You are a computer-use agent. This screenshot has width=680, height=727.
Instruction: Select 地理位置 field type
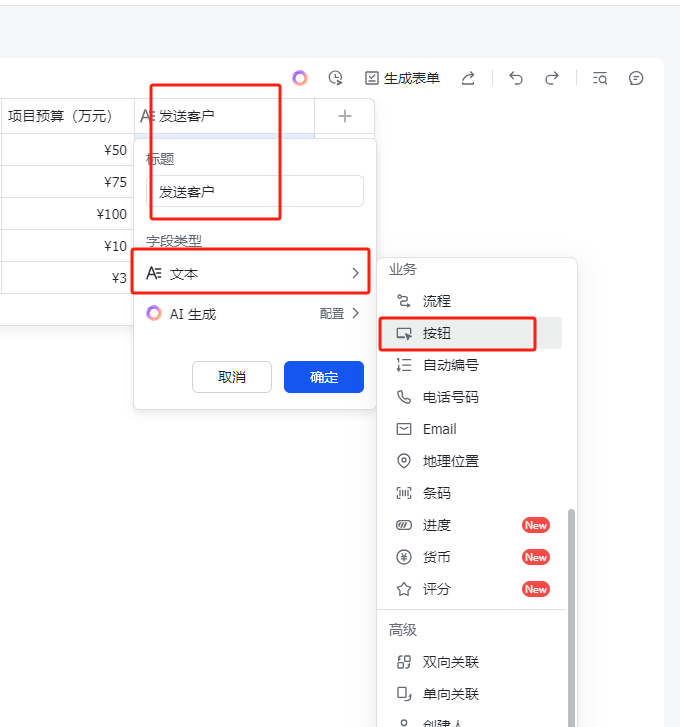(471, 461)
